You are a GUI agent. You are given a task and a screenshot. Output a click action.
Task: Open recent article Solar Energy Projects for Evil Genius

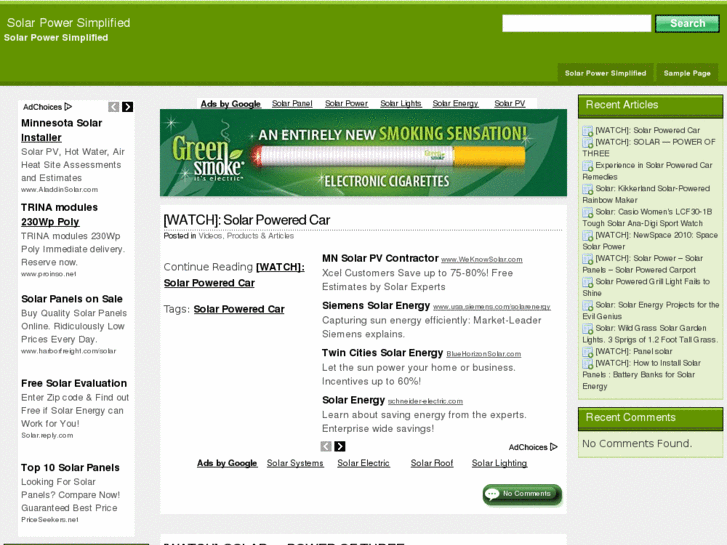651,310
